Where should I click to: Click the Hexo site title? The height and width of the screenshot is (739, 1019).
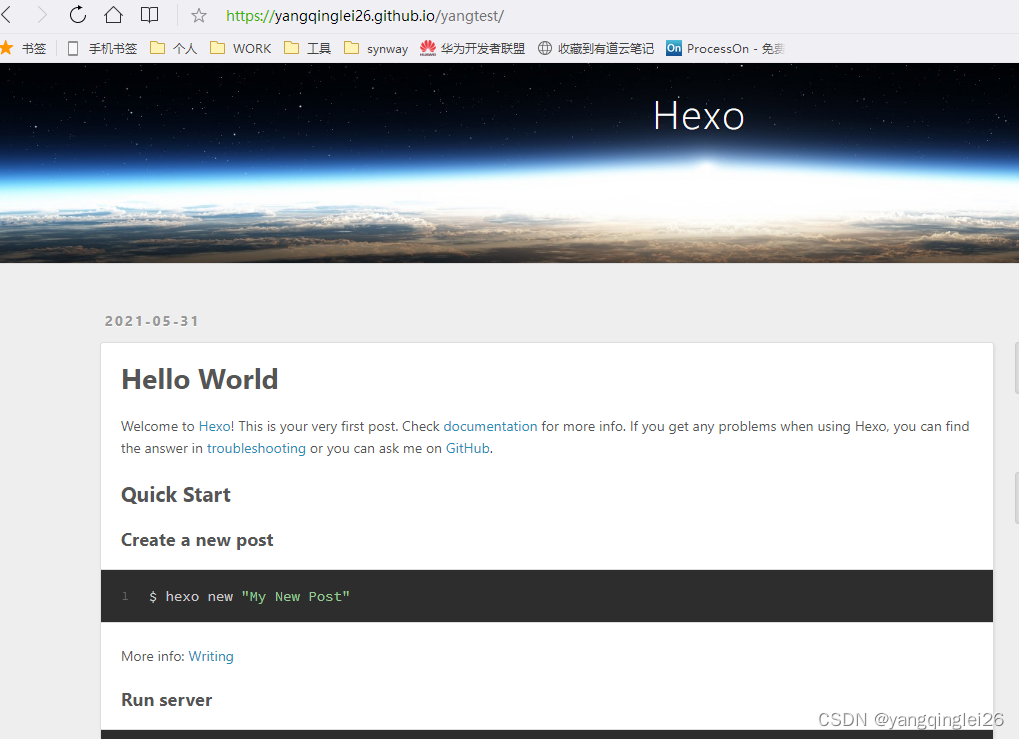[699, 116]
